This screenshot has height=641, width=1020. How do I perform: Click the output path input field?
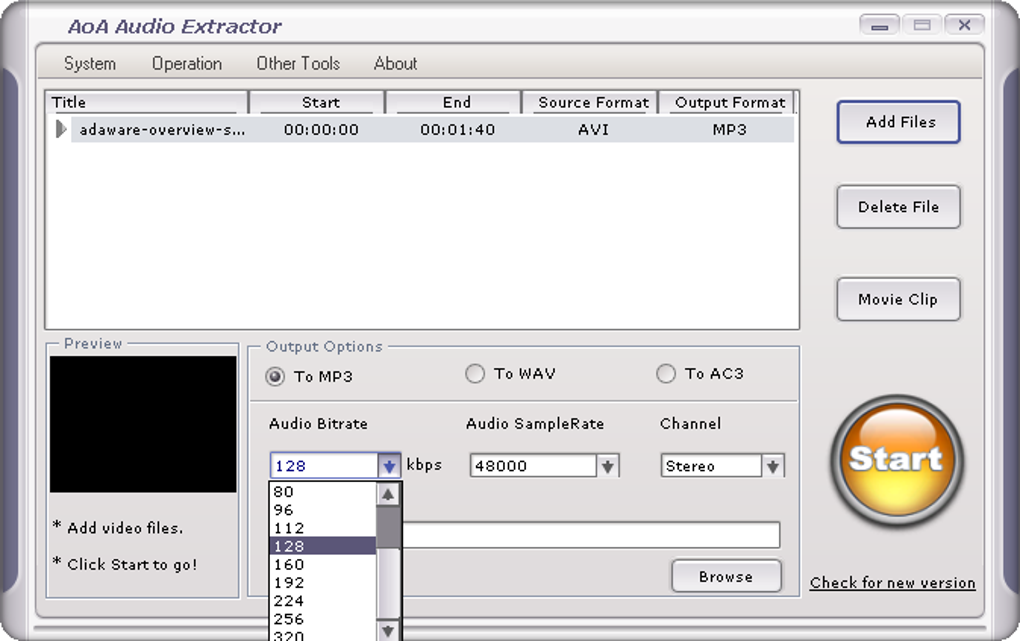point(590,535)
